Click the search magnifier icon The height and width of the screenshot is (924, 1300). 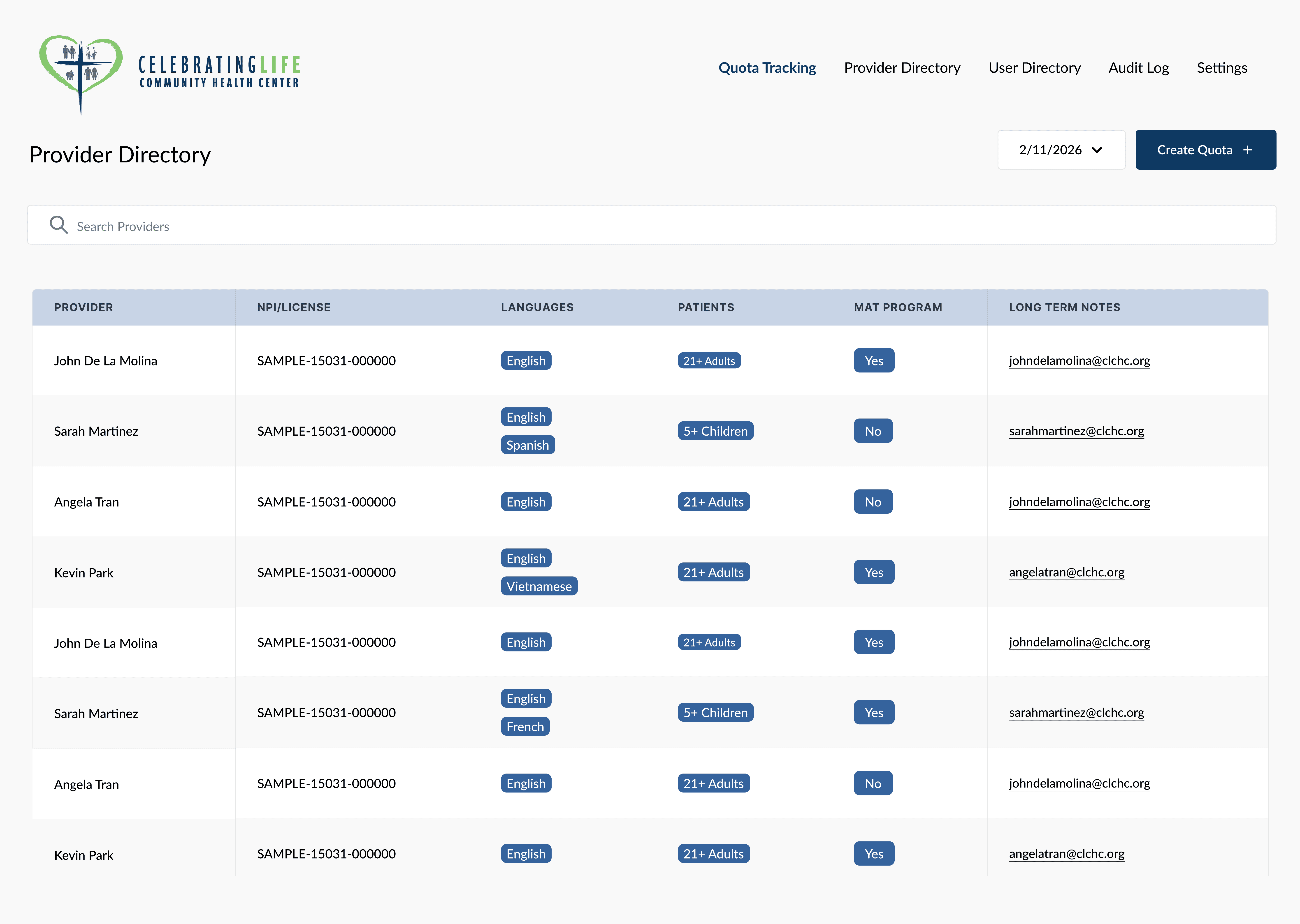pyautogui.click(x=58, y=225)
